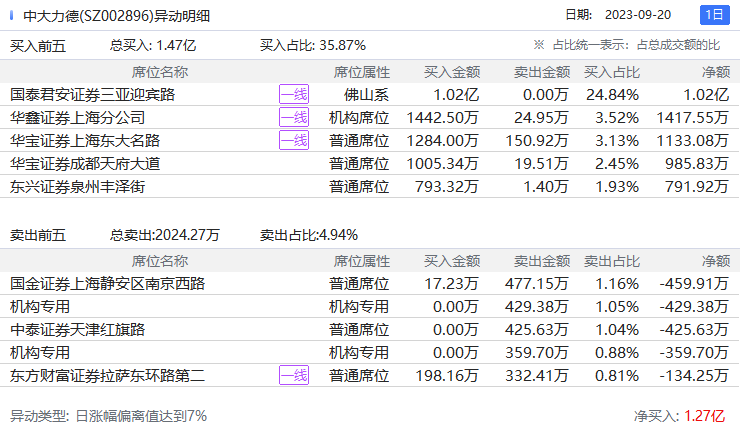Screen dimensions: 740x430
Task: Click the 席位属性 header in sell table
Action: pyautogui.click(x=362, y=261)
